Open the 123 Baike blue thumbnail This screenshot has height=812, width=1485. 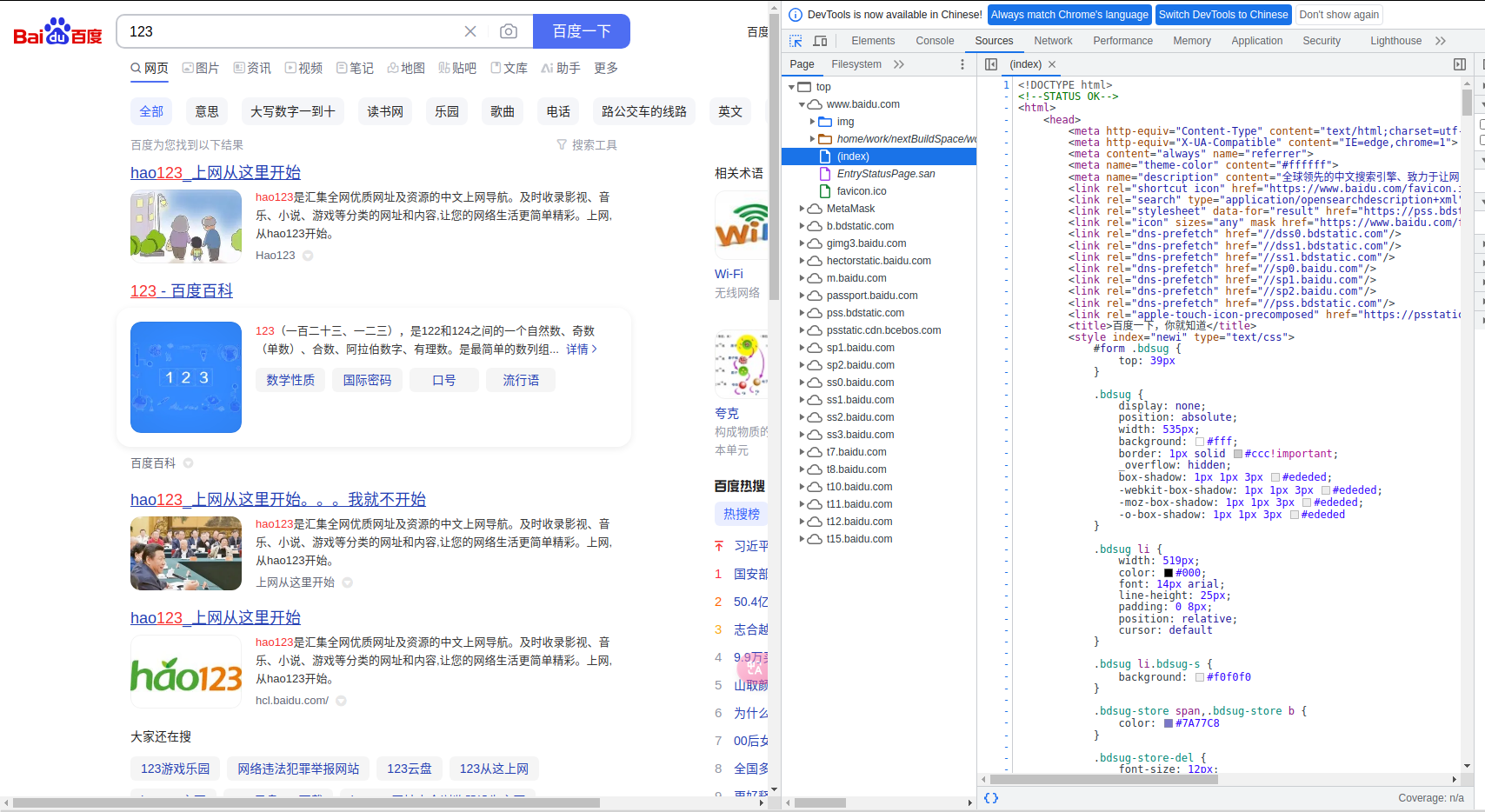(186, 377)
